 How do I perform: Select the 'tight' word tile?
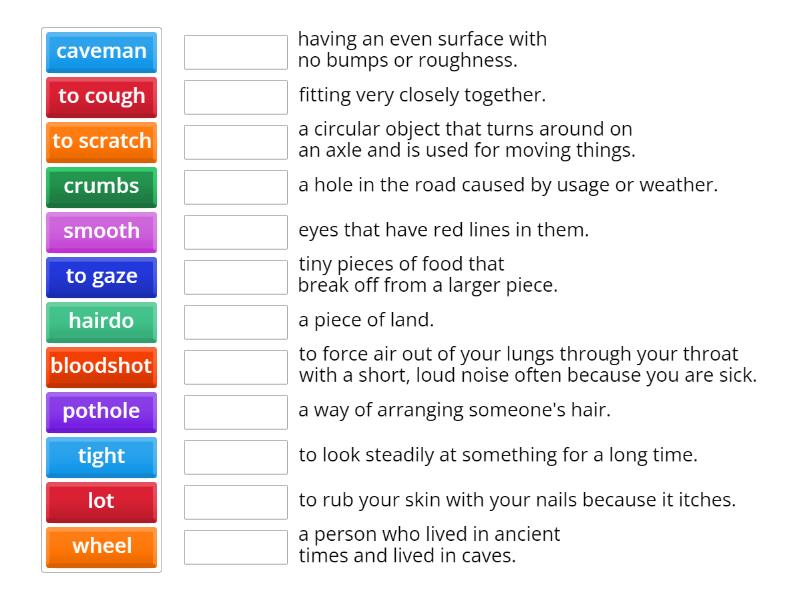[101, 456]
